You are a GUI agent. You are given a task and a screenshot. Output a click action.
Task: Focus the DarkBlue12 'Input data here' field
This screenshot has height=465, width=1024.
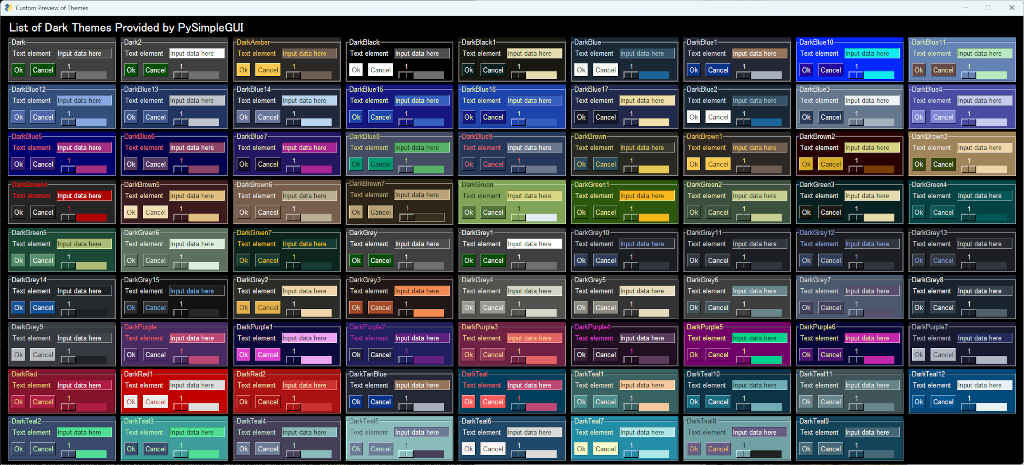pyautogui.click(x=84, y=101)
